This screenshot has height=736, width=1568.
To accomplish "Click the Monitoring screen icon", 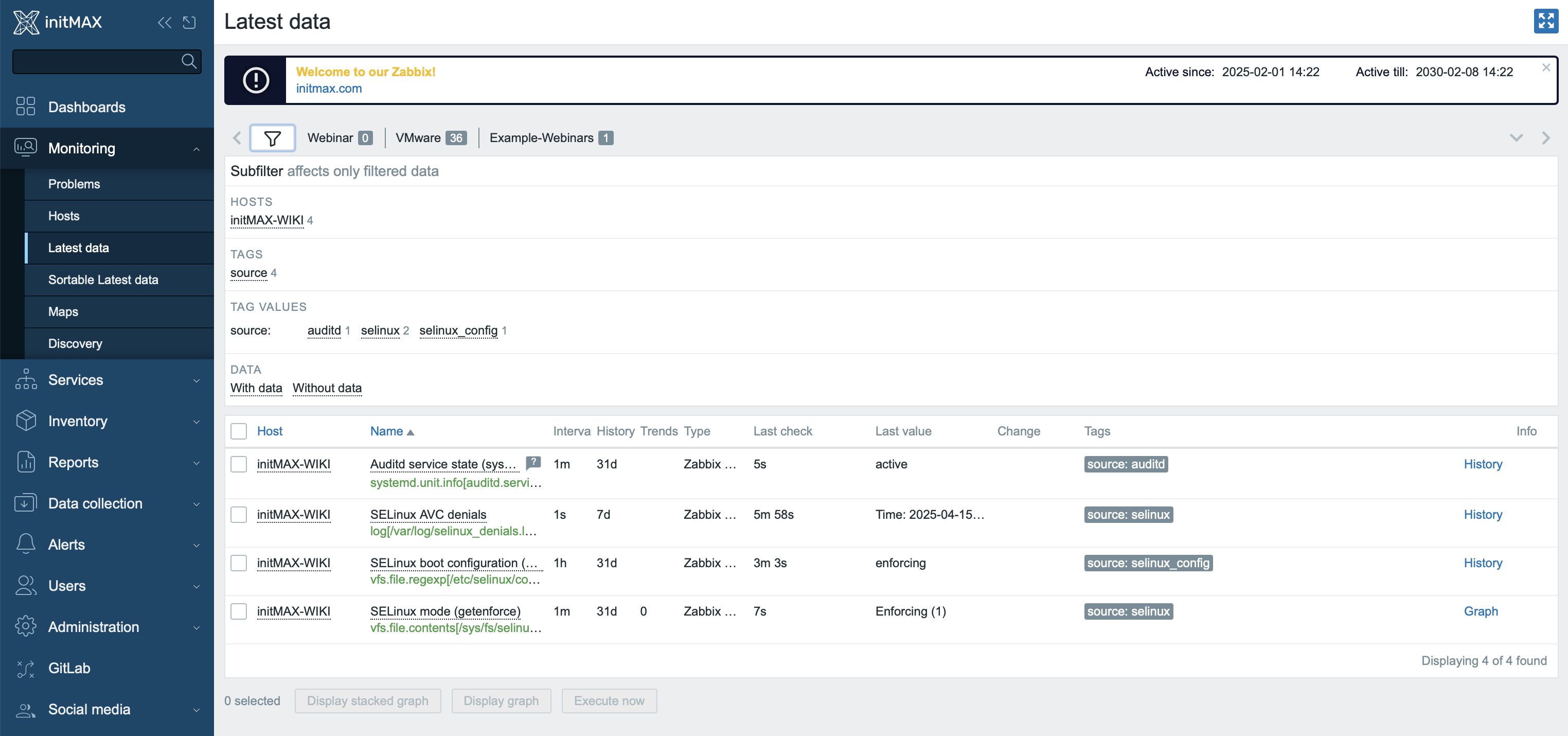I will pos(26,147).
